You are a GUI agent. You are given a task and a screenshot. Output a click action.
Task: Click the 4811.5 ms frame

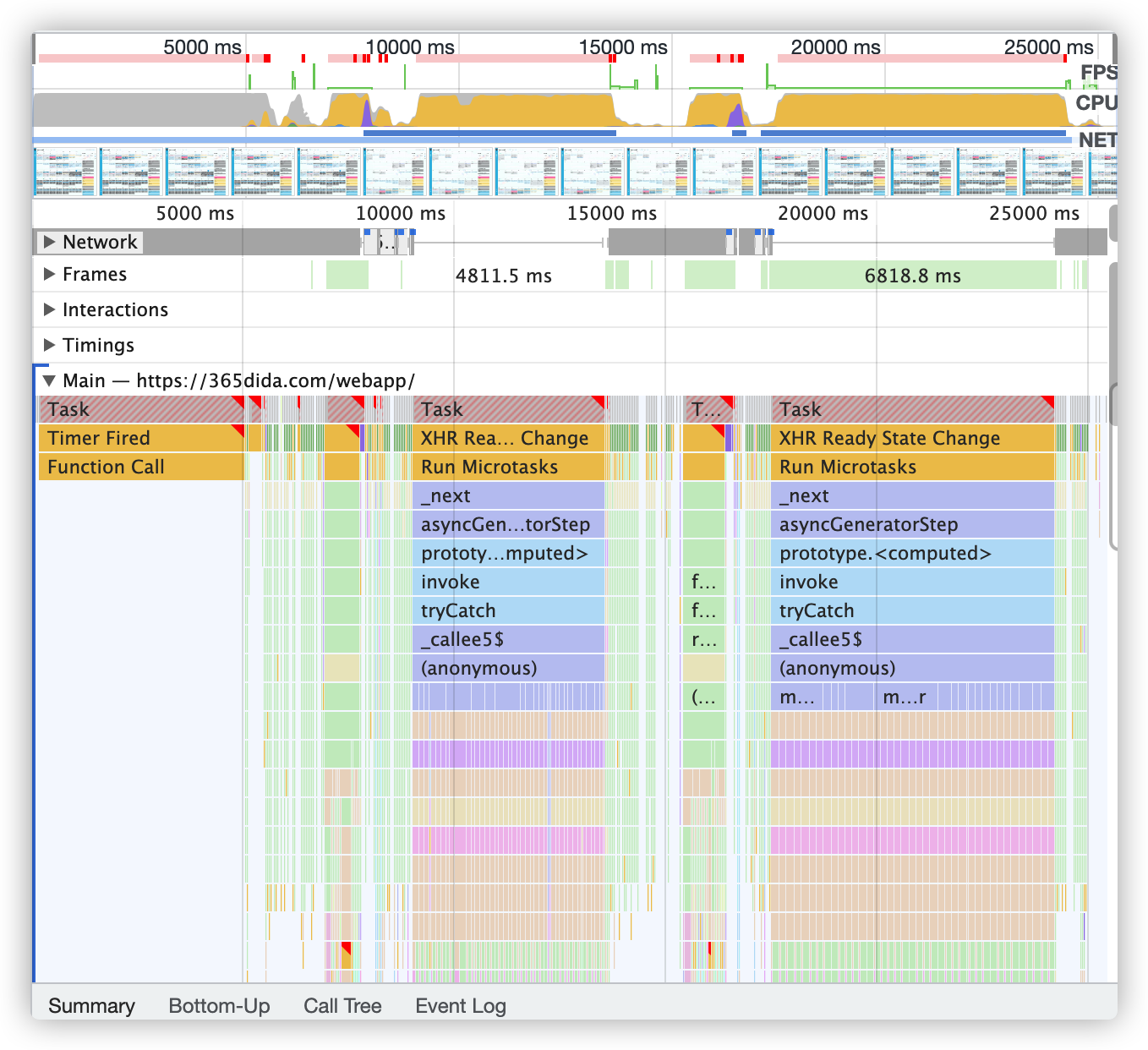[504, 276]
